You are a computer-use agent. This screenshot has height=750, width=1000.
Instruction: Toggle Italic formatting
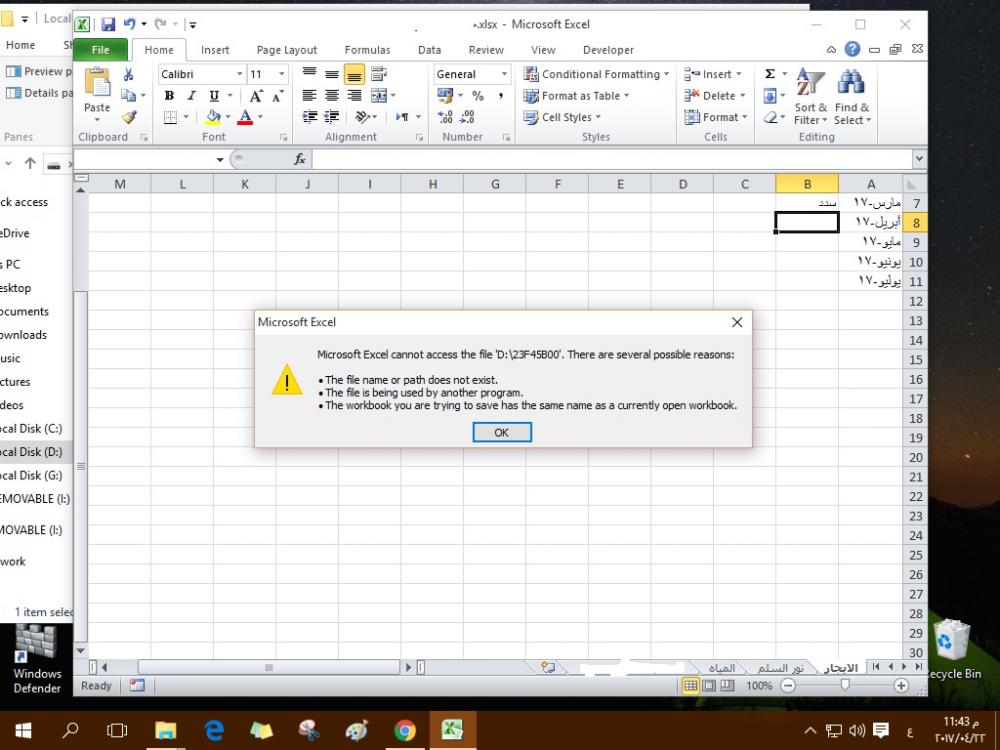tap(191, 96)
